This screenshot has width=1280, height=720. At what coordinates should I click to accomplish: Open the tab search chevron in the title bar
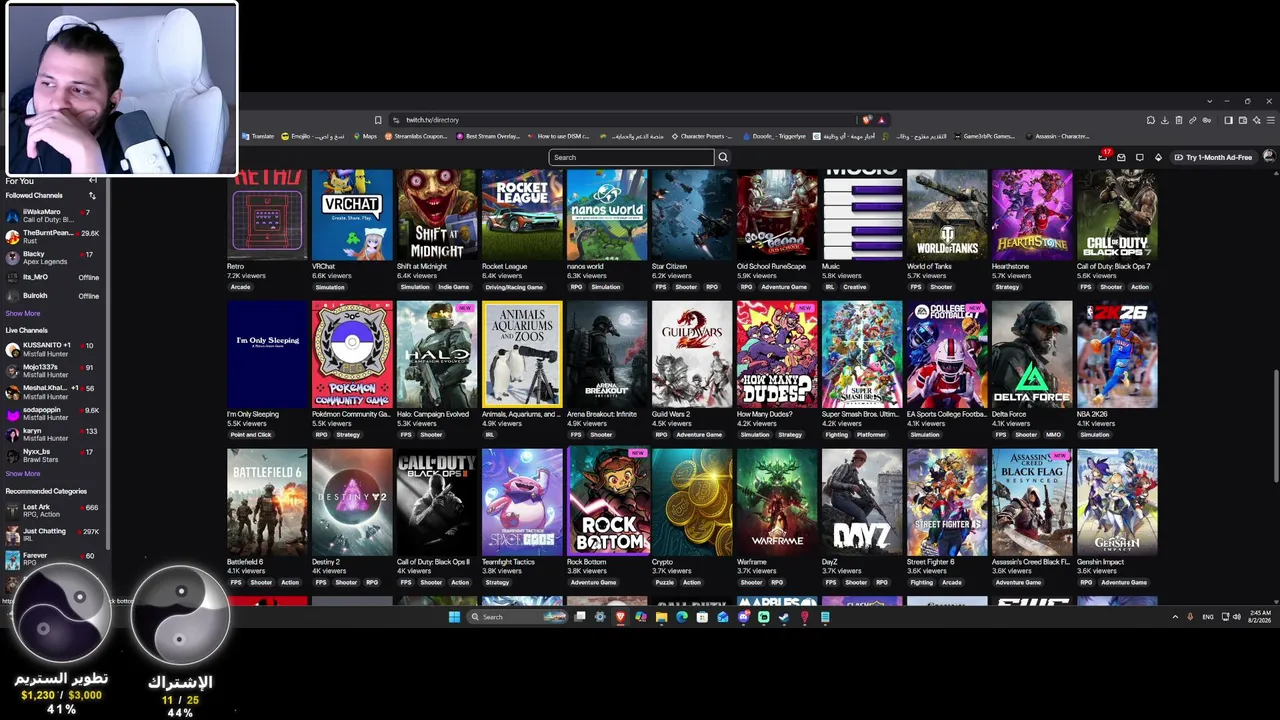click(x=1208, y=101)
